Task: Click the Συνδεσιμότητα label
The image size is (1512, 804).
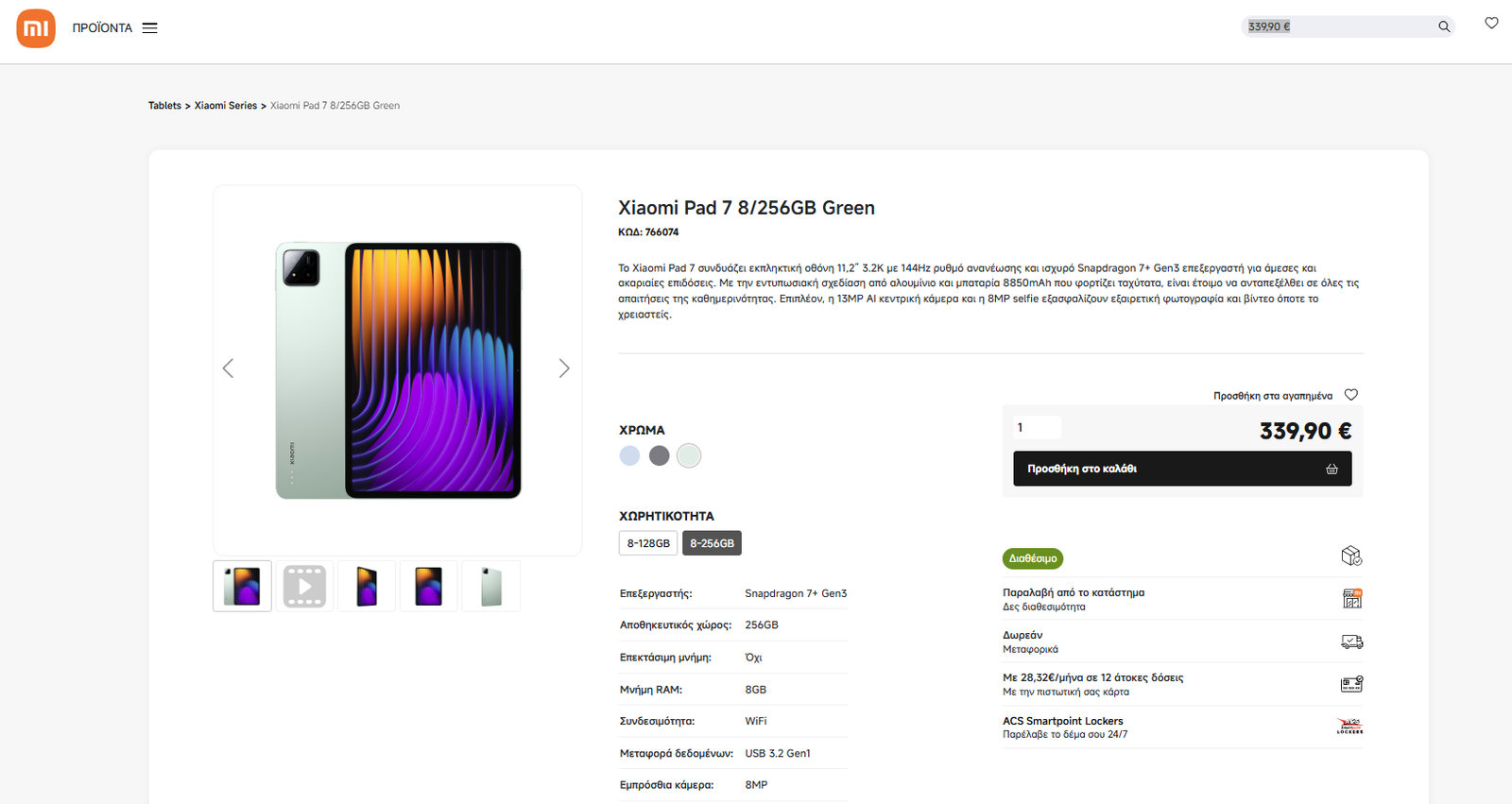Action: pyautogui.click(x=658, y=721)
